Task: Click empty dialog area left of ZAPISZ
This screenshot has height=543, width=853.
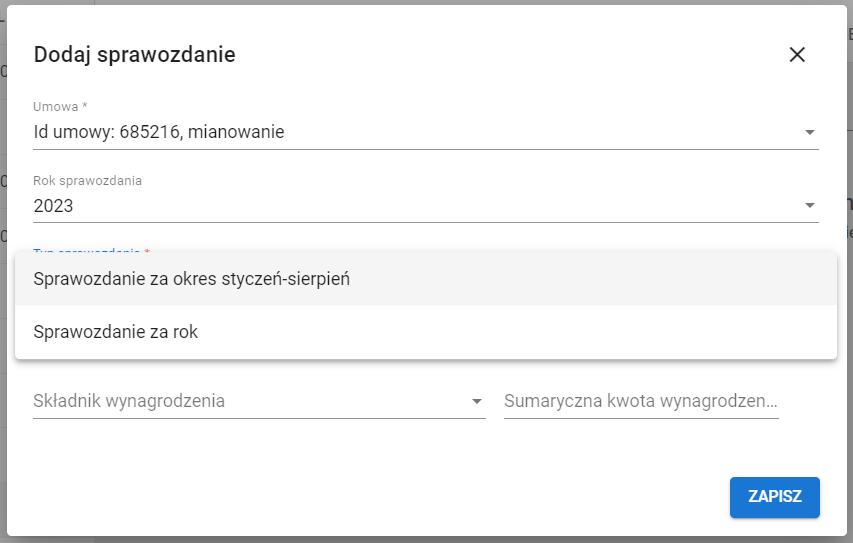Action: tap(400, 497)
